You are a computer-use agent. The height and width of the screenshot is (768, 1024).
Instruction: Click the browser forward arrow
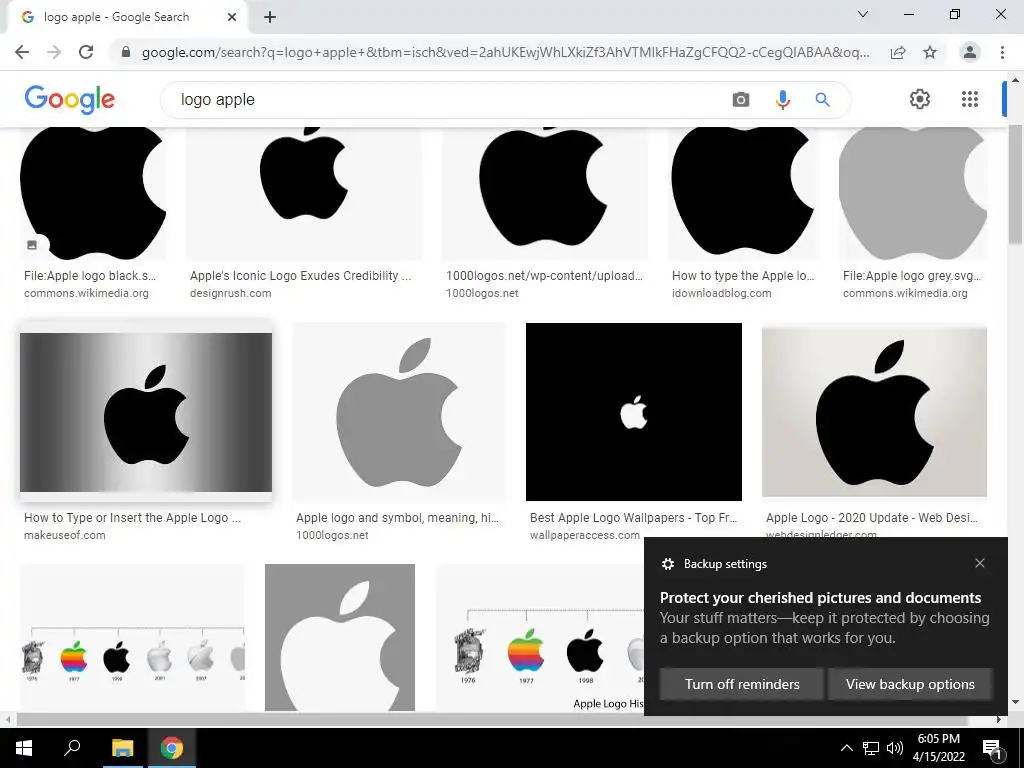click(x=54, y=52)
